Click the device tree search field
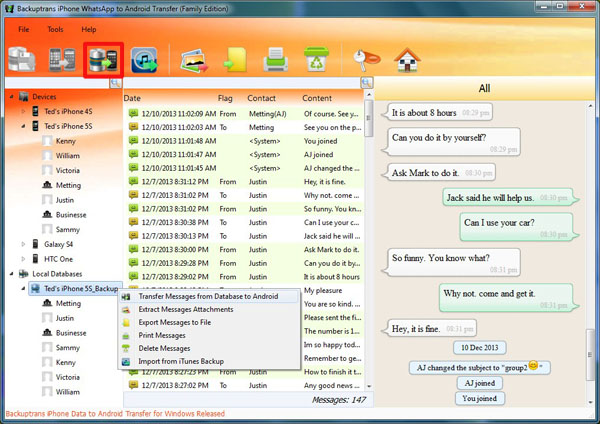600x424 pixels. tap(57, 83)
